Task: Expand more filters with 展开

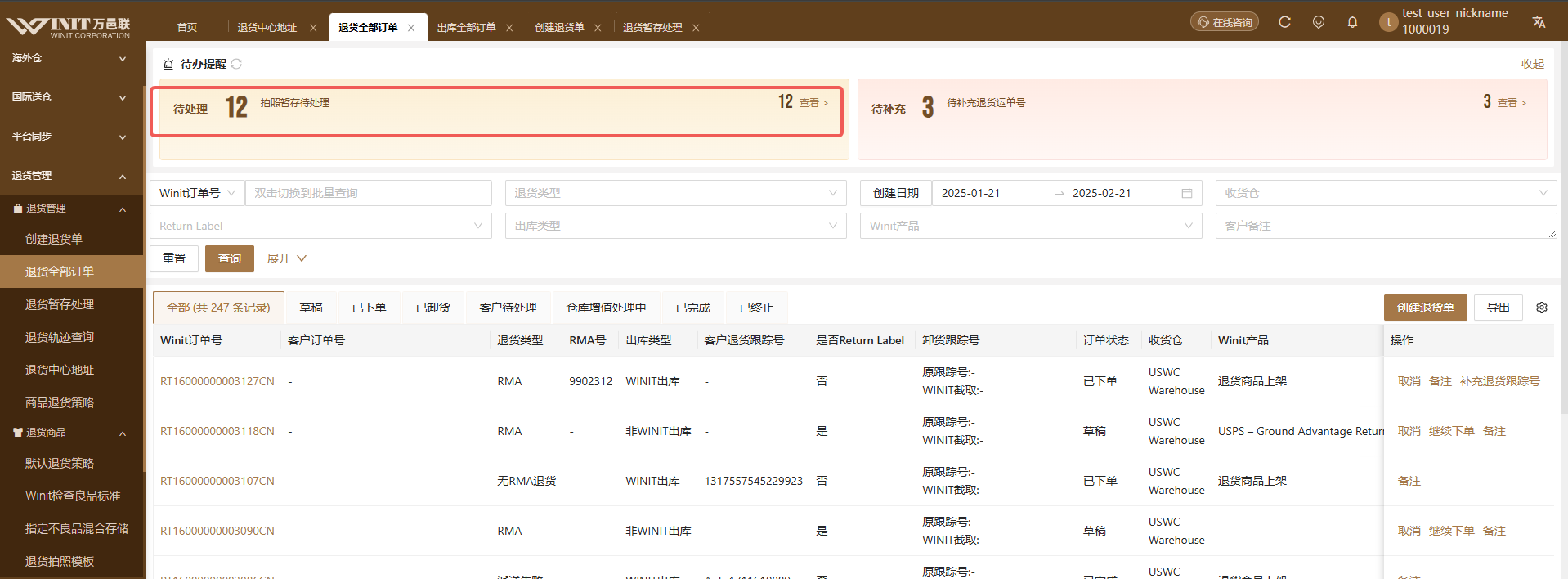Action: click(287, 258)
